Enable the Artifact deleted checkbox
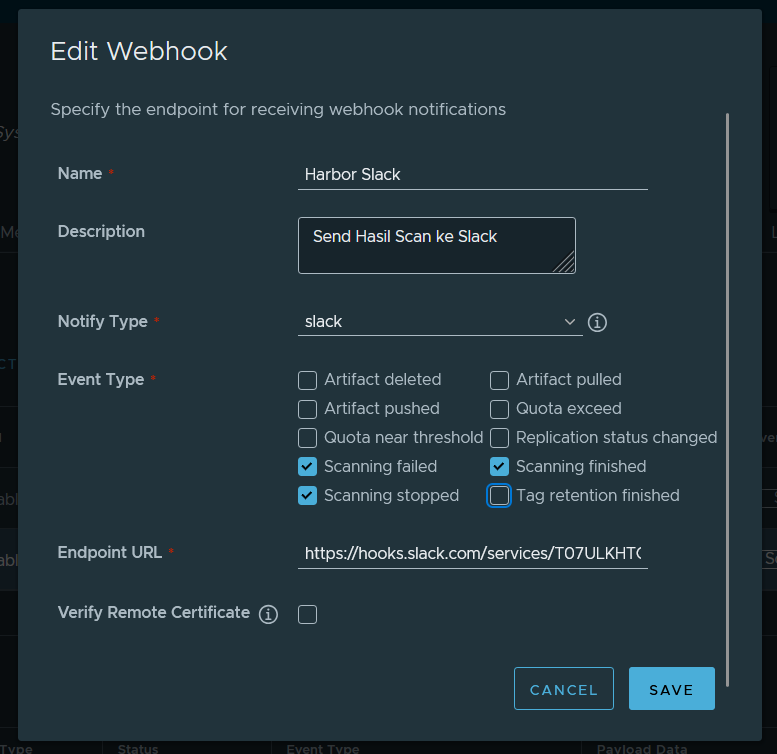Image resolution: width=777 pixels, height=754 pixels. coord(308,380)
